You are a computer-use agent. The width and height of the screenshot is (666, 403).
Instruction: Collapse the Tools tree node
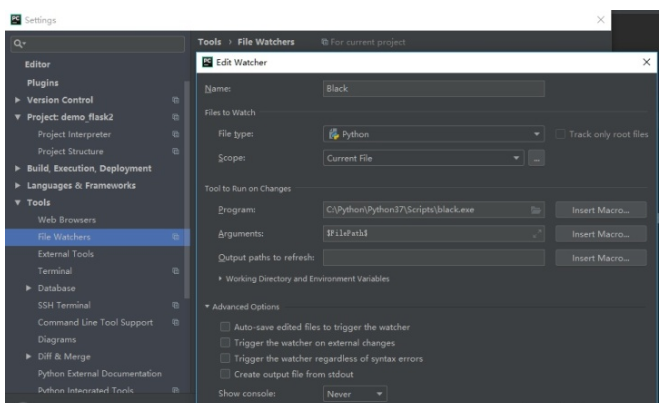[17, 203]
